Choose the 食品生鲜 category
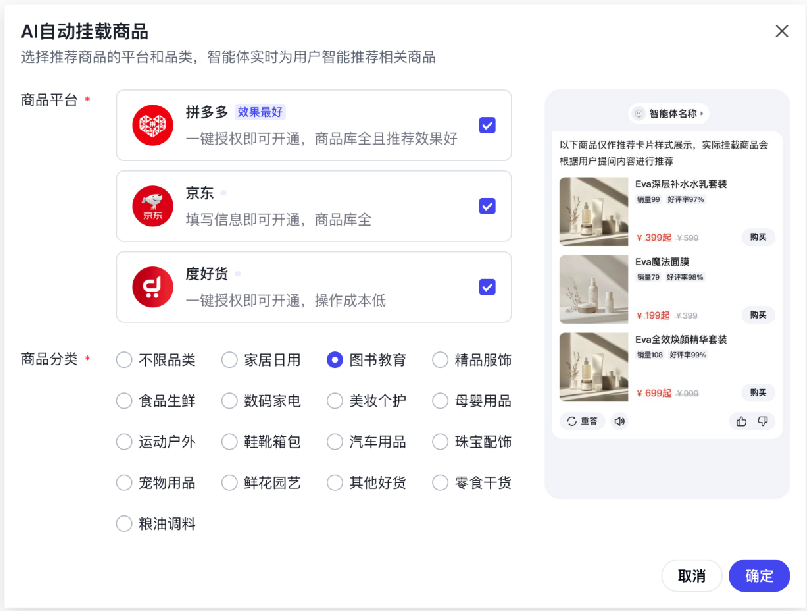807x611 pixels. (124, 400)
